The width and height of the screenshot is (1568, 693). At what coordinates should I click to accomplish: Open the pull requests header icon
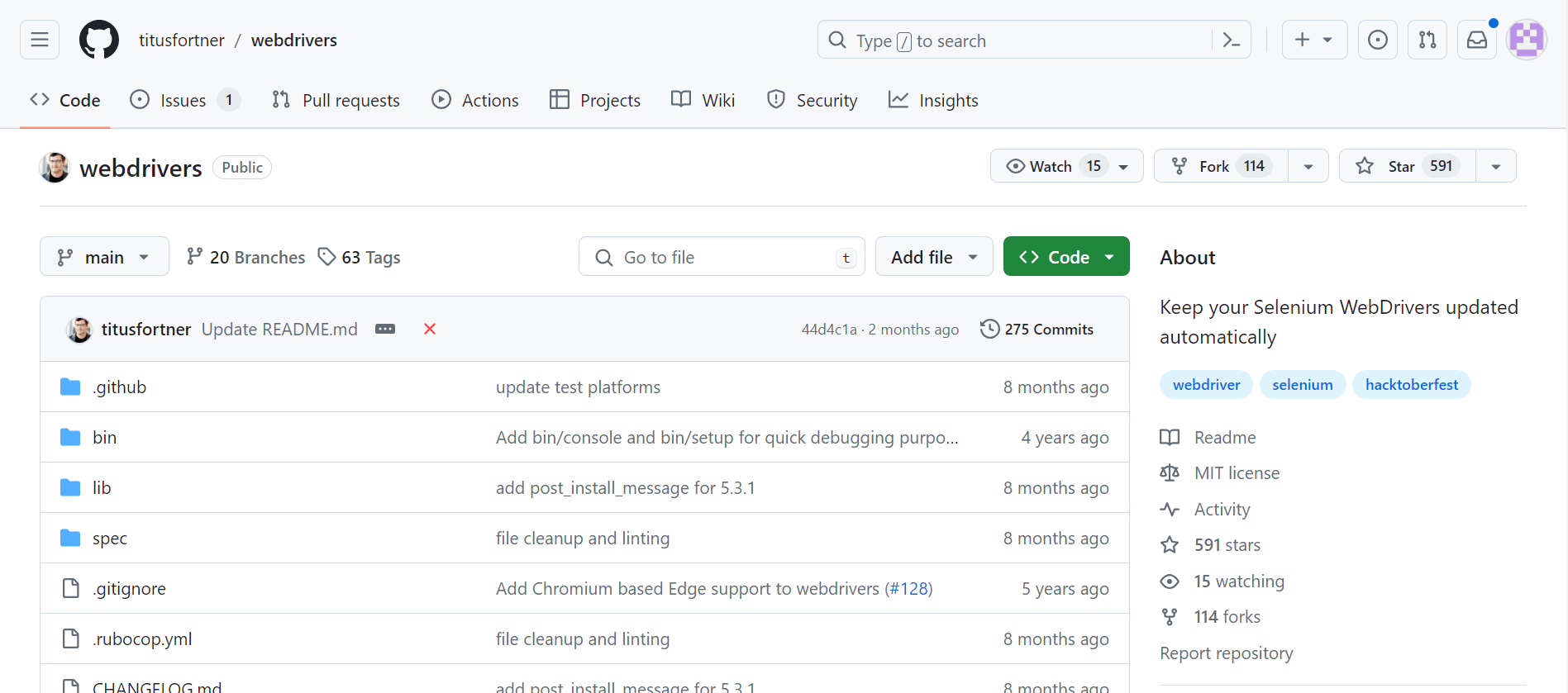coord(1427,40)
